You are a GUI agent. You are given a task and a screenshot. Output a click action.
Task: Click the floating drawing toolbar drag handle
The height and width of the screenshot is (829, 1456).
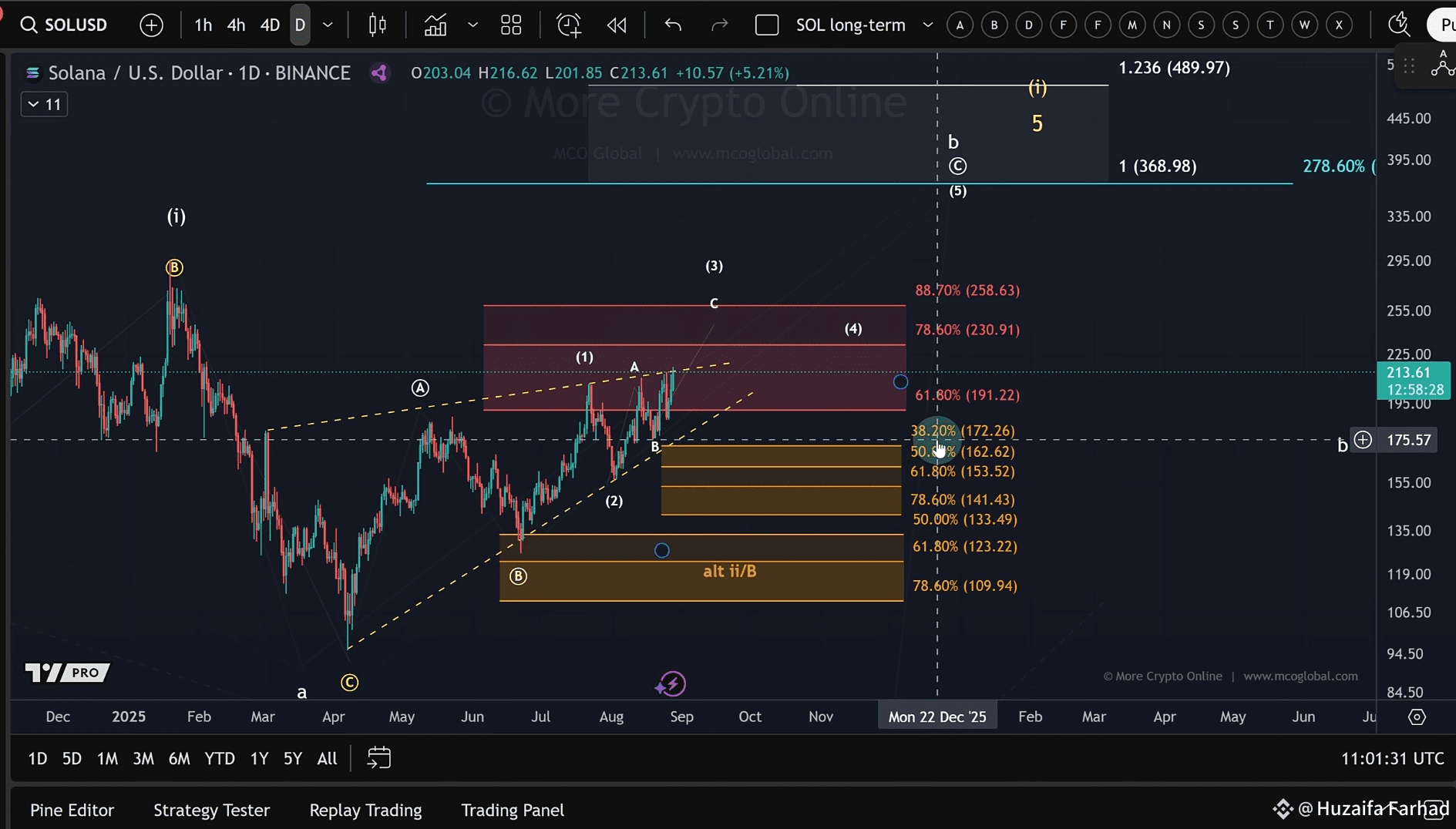click(x=1409, y=66)
